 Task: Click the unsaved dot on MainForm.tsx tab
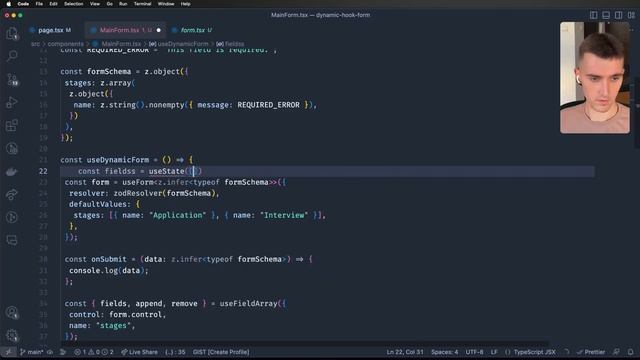pyautogui.click(x=159, y=30)
